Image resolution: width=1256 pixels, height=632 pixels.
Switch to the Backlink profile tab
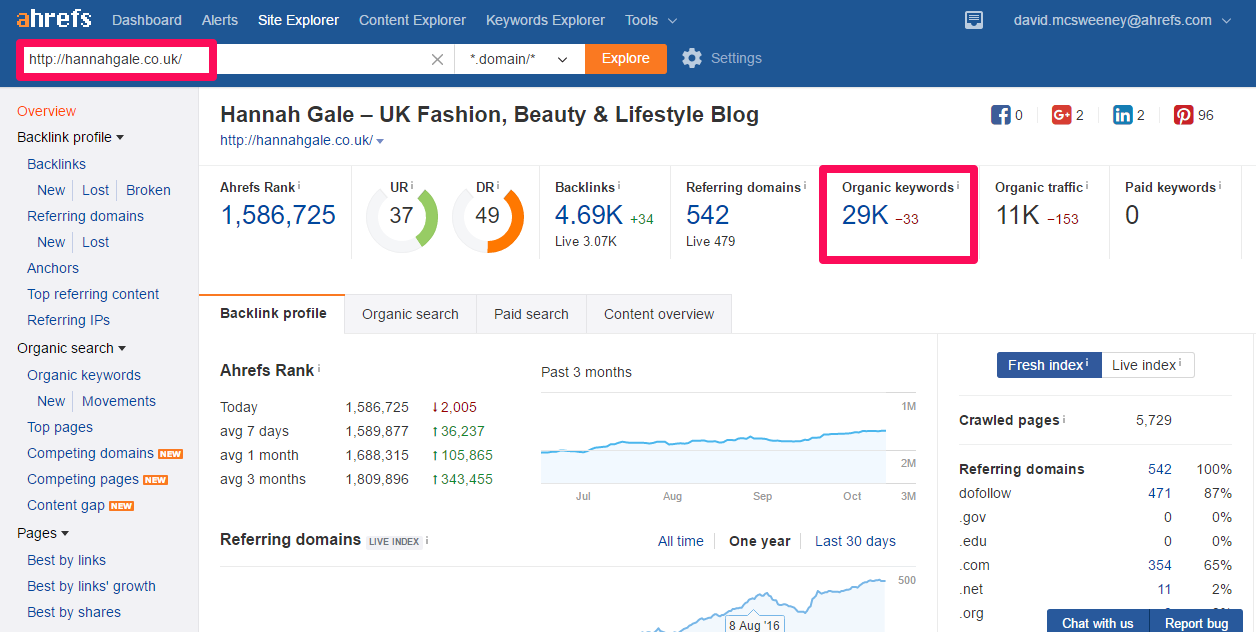pos(273,313)
